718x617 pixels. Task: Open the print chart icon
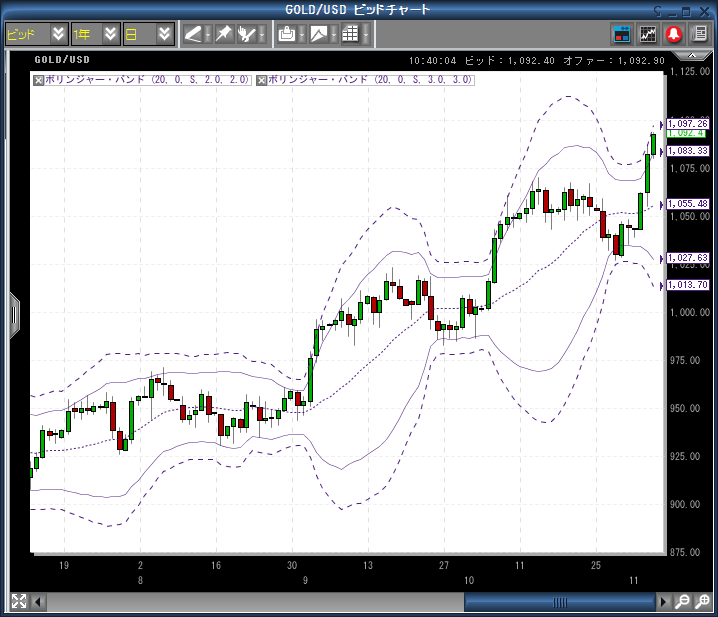(287, 34)
